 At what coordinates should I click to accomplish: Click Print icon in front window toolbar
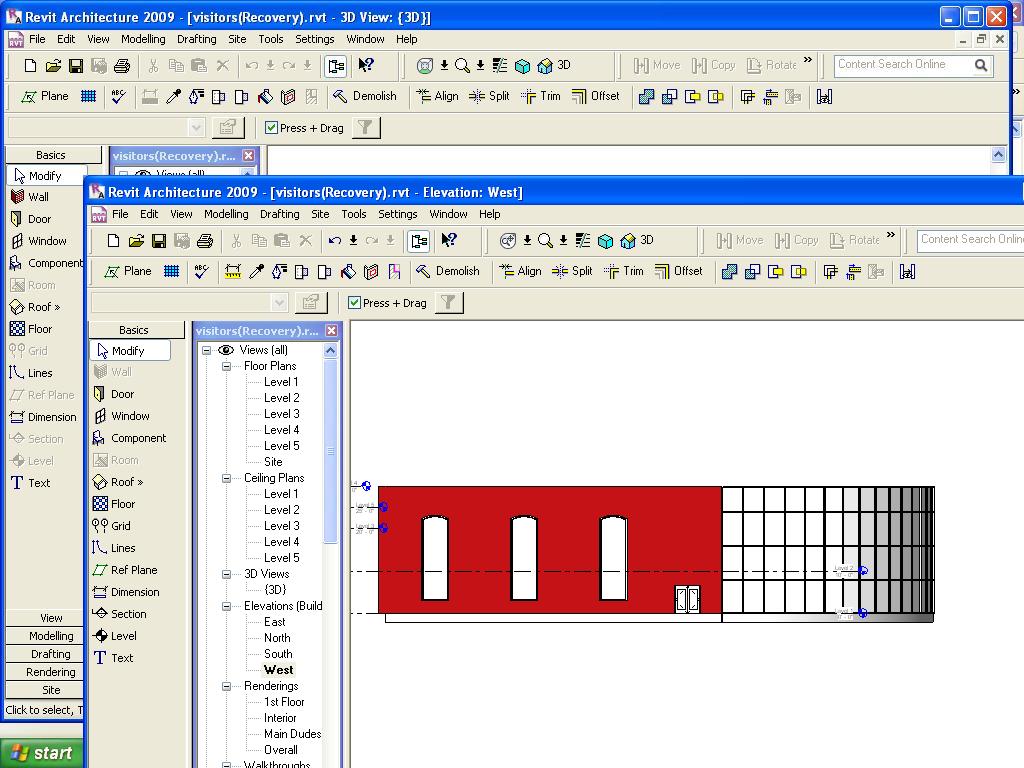click(x=205, y=241)
